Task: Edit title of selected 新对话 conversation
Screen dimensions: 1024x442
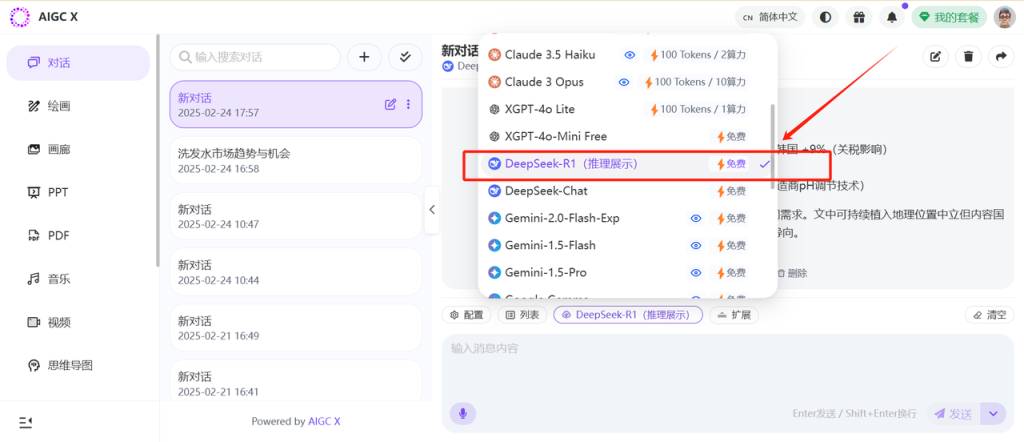Action: click(x=391, y=104)
